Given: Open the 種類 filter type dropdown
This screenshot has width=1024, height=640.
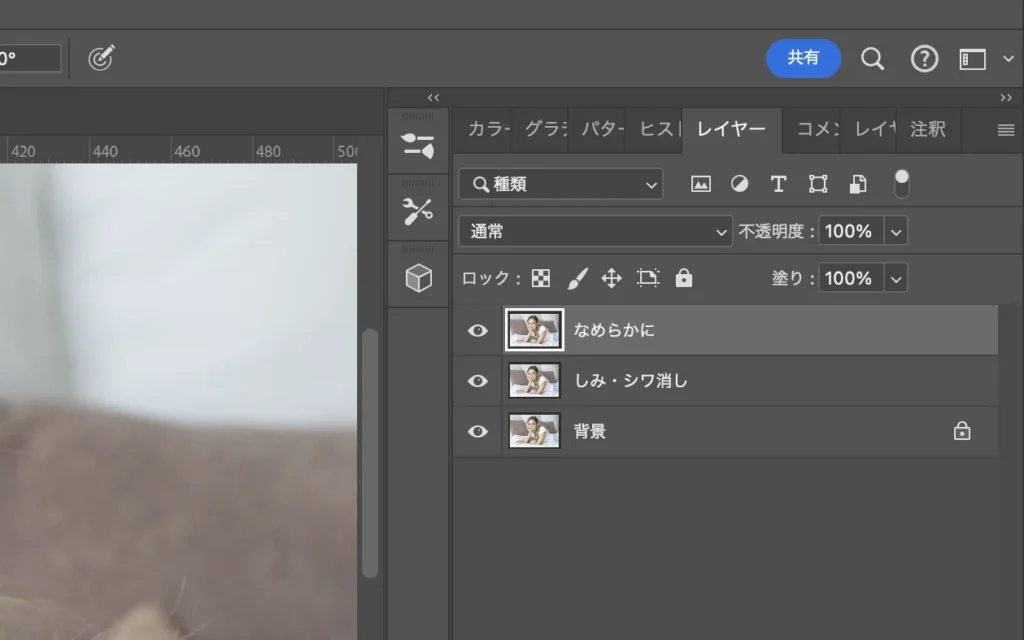Looking at the screenshot, I should [x=561, y=184].
